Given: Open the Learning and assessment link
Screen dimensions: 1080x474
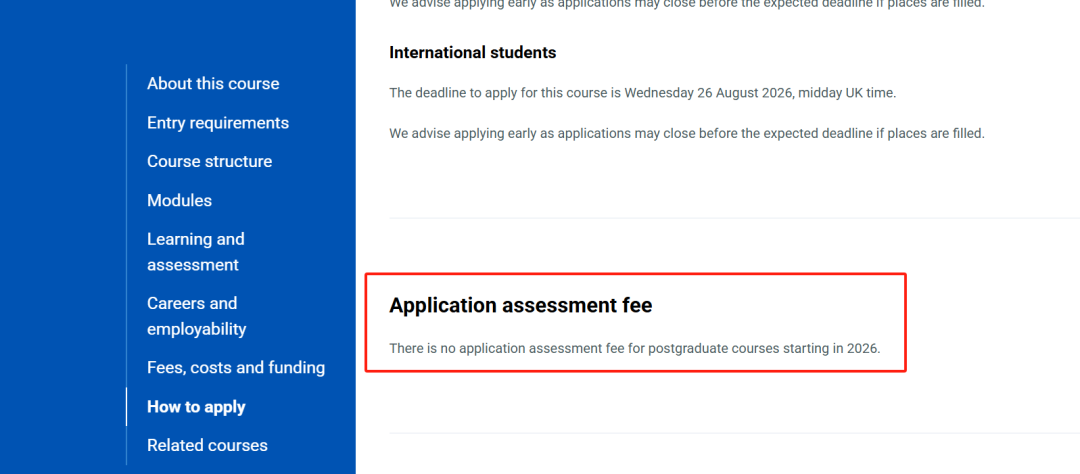Looking at the screenshot, I should pyautogui.click(x=195, y=252).
